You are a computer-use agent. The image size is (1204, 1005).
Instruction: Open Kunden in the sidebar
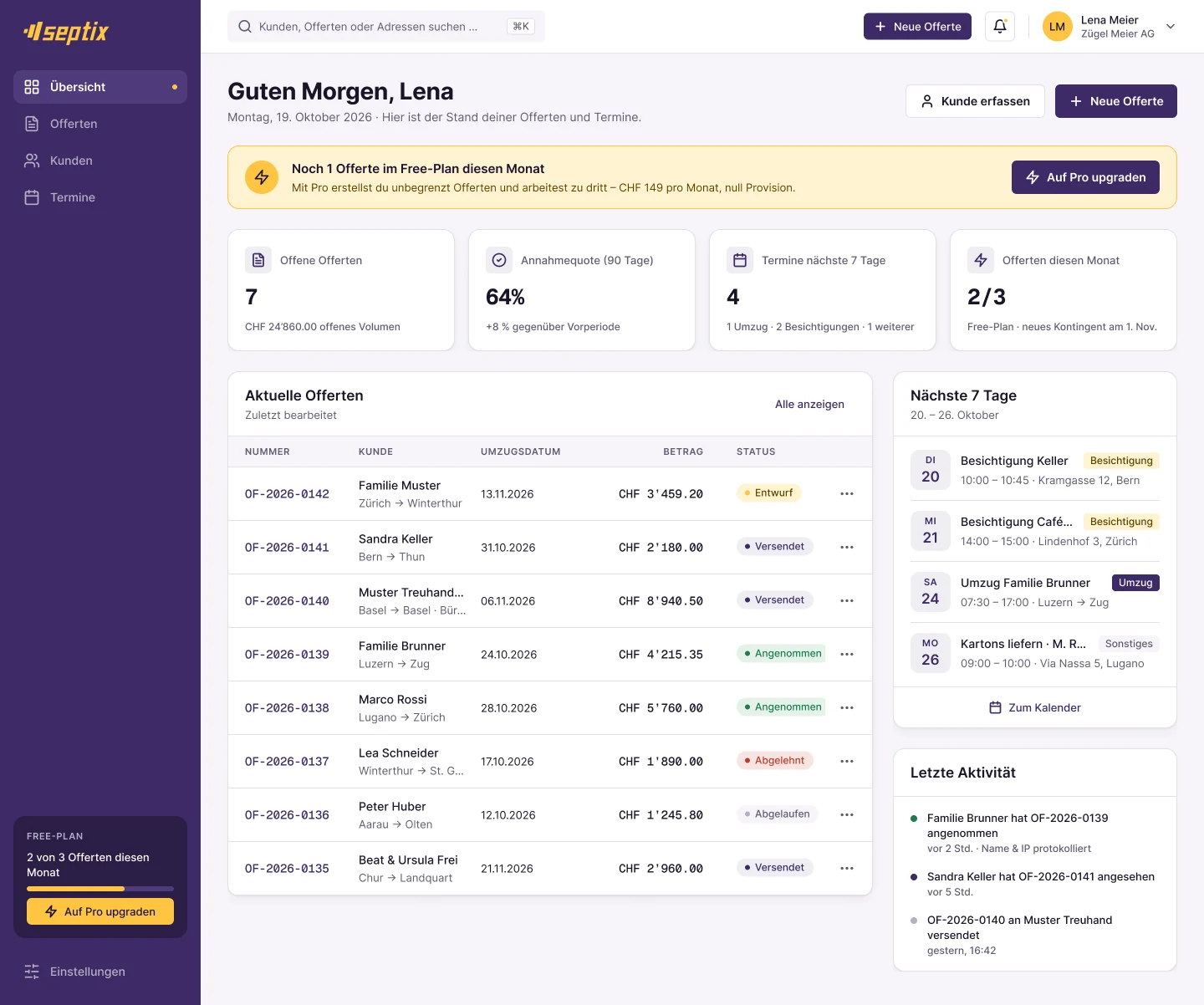click(100, 161)
